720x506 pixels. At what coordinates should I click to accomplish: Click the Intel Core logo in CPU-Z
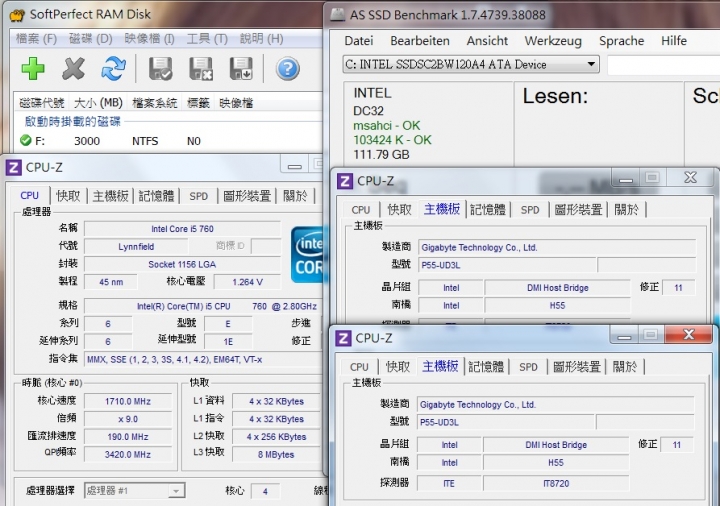pos(307,255)
